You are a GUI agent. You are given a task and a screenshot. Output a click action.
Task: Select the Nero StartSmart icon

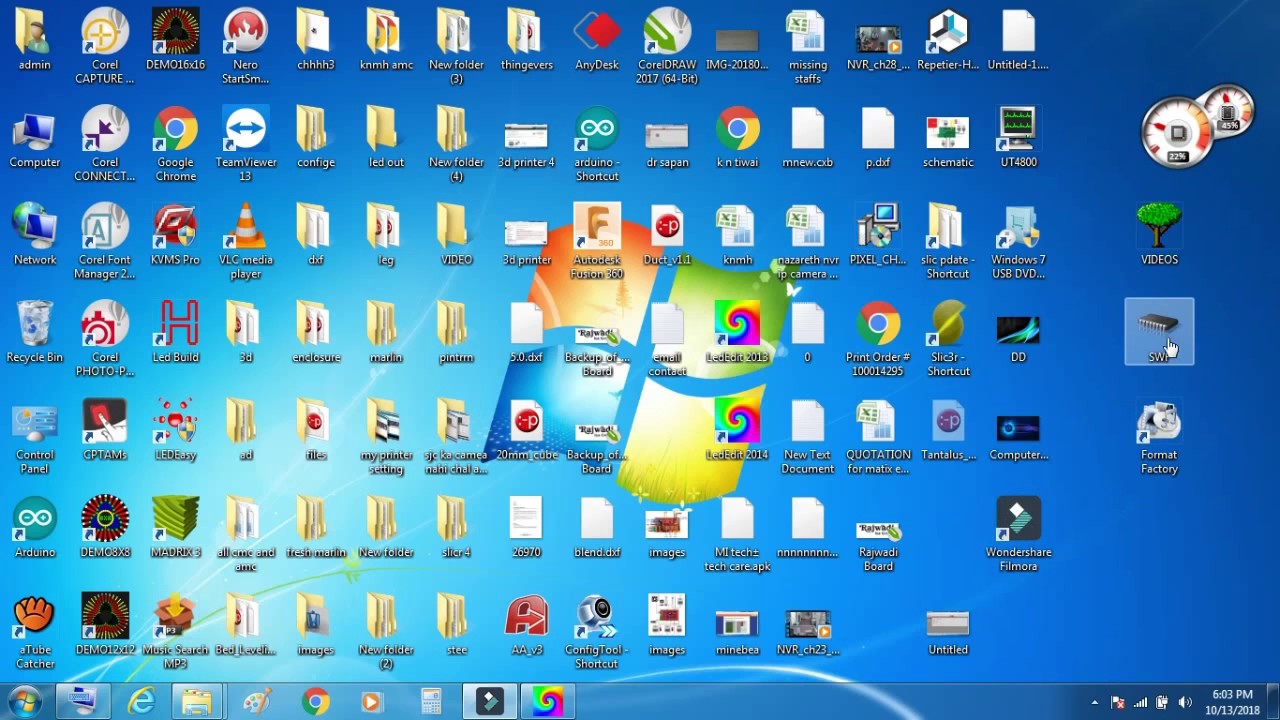click(x=245, y=47)
